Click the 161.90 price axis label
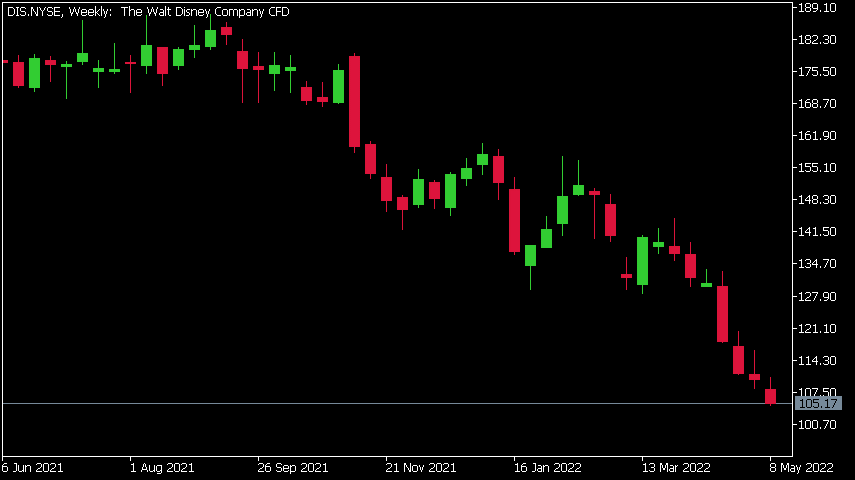The height and width of the screenshot is (480, 855). (817, 136)
